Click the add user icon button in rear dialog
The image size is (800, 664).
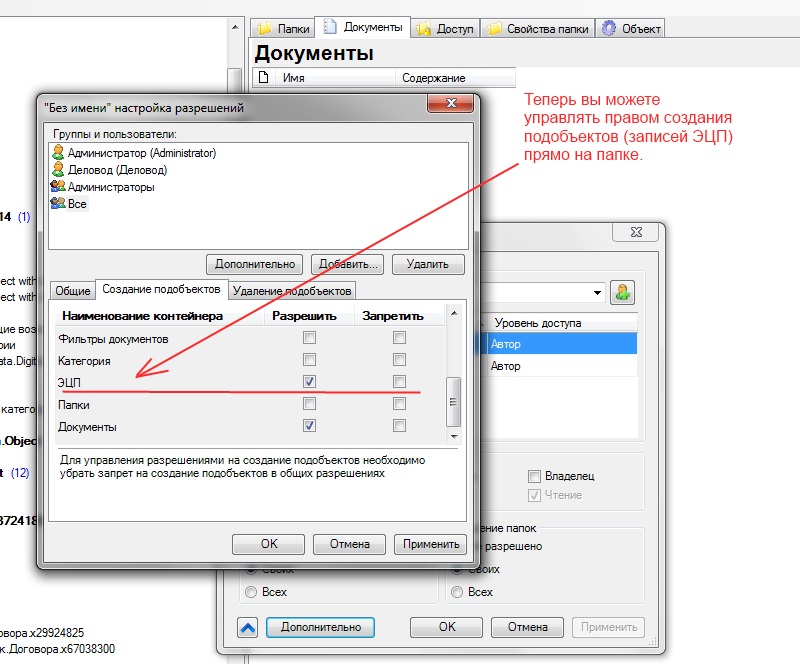point(622,293)
